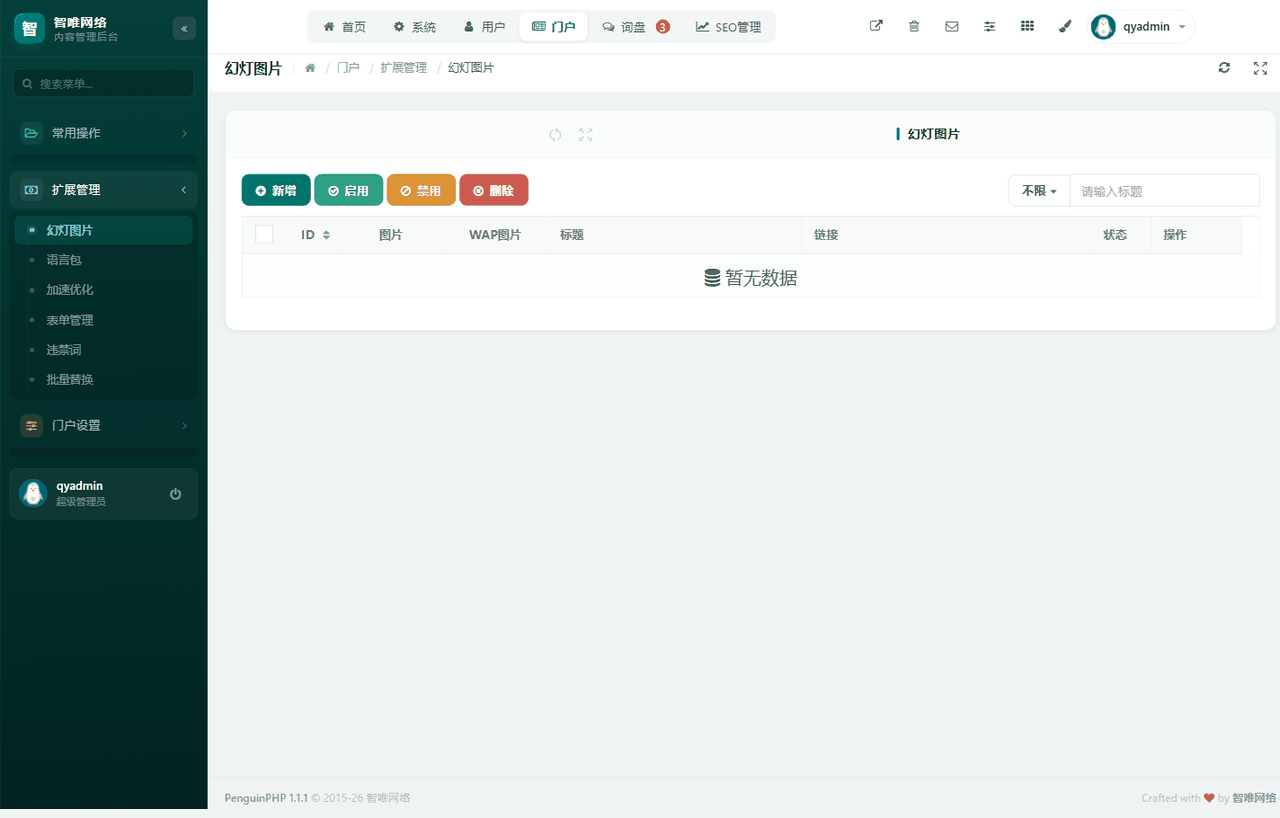Switch to the 系统 top tab
Viewport: 1280px width, 818px height.
[415, 27]
